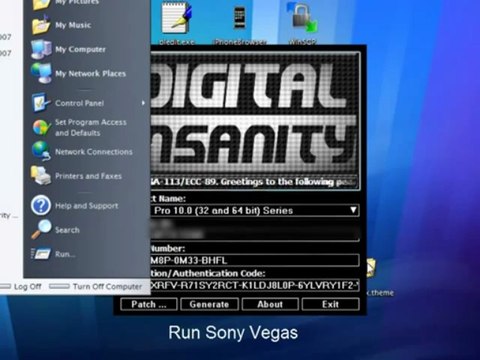Image resolution: width=480 pixels, height=360 pixels.
Task: Click the Generate button
Action: click(x=209, y=304)
